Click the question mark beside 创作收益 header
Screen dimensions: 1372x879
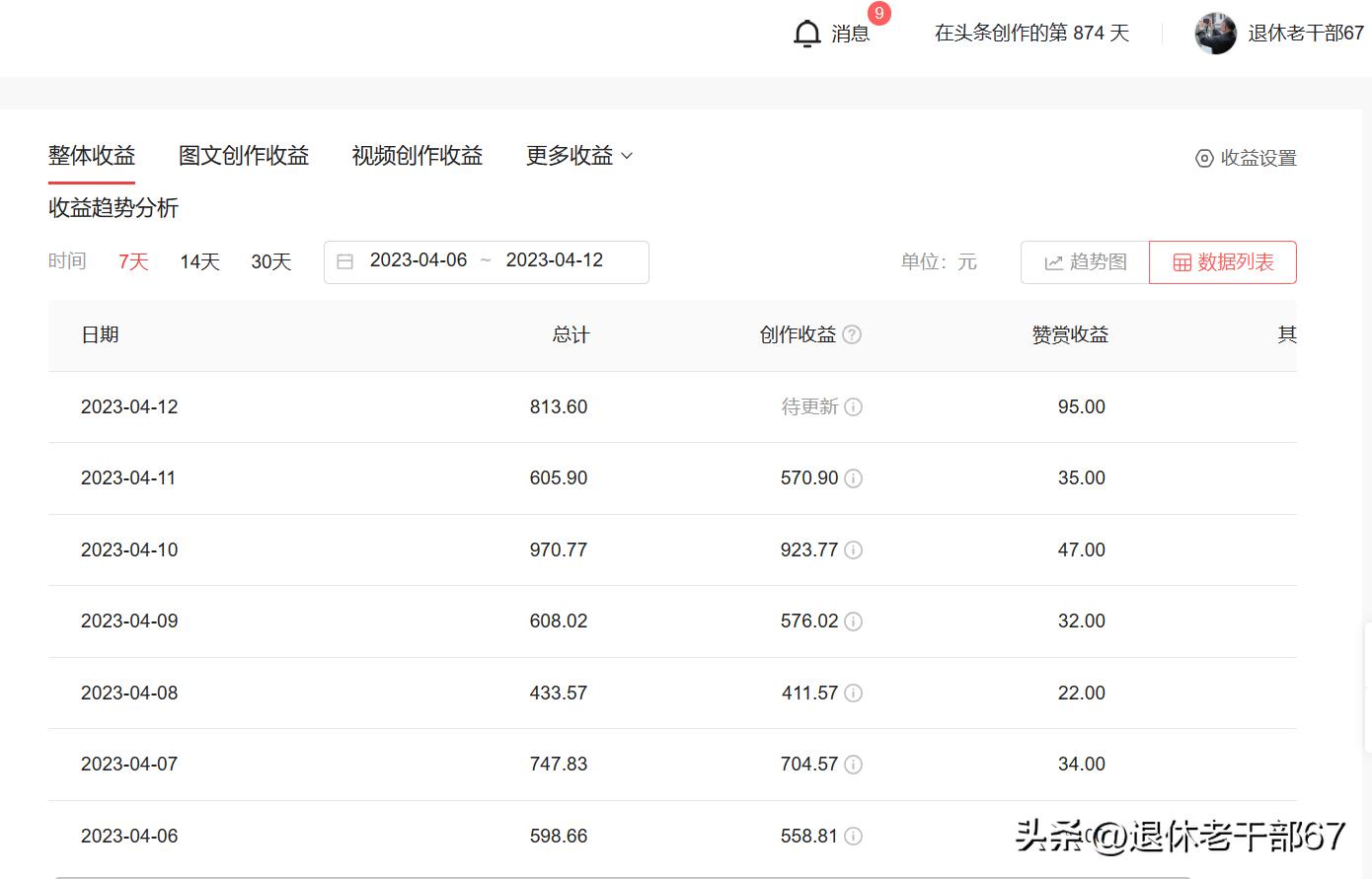[852, 334]
